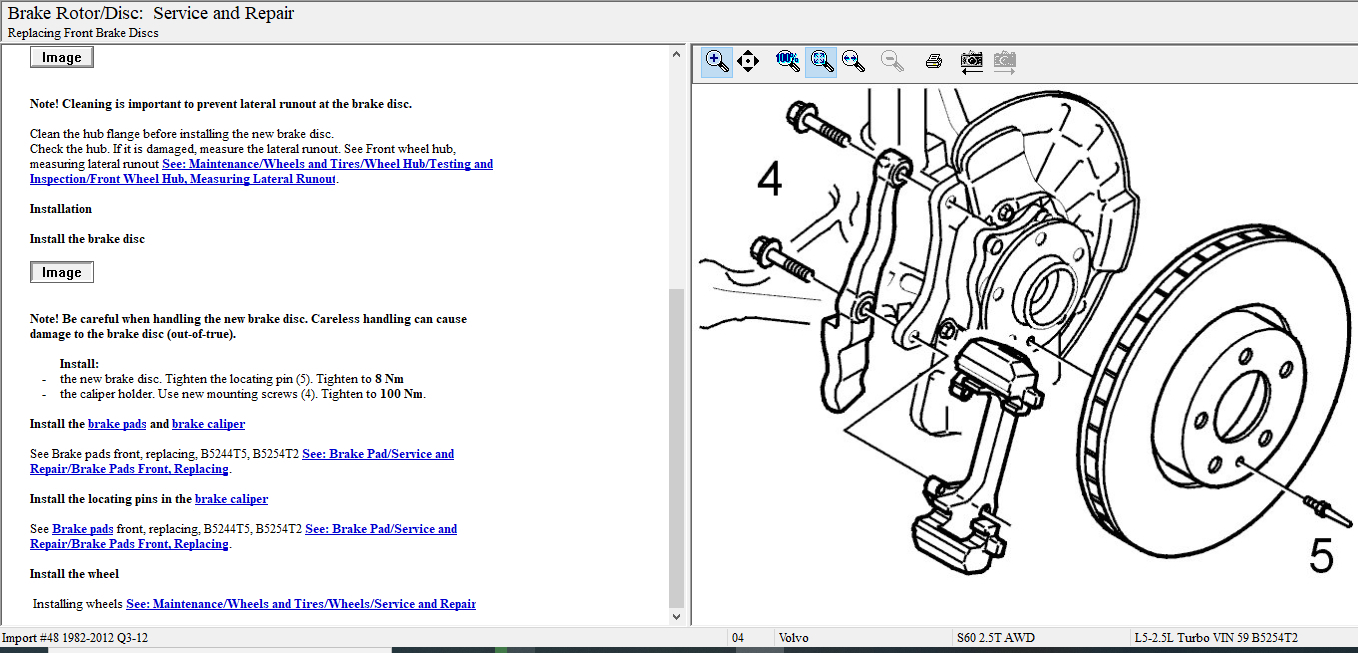Go to next image with camera icon
The width and height of the screenshot is (1358, 653).
1005,61
